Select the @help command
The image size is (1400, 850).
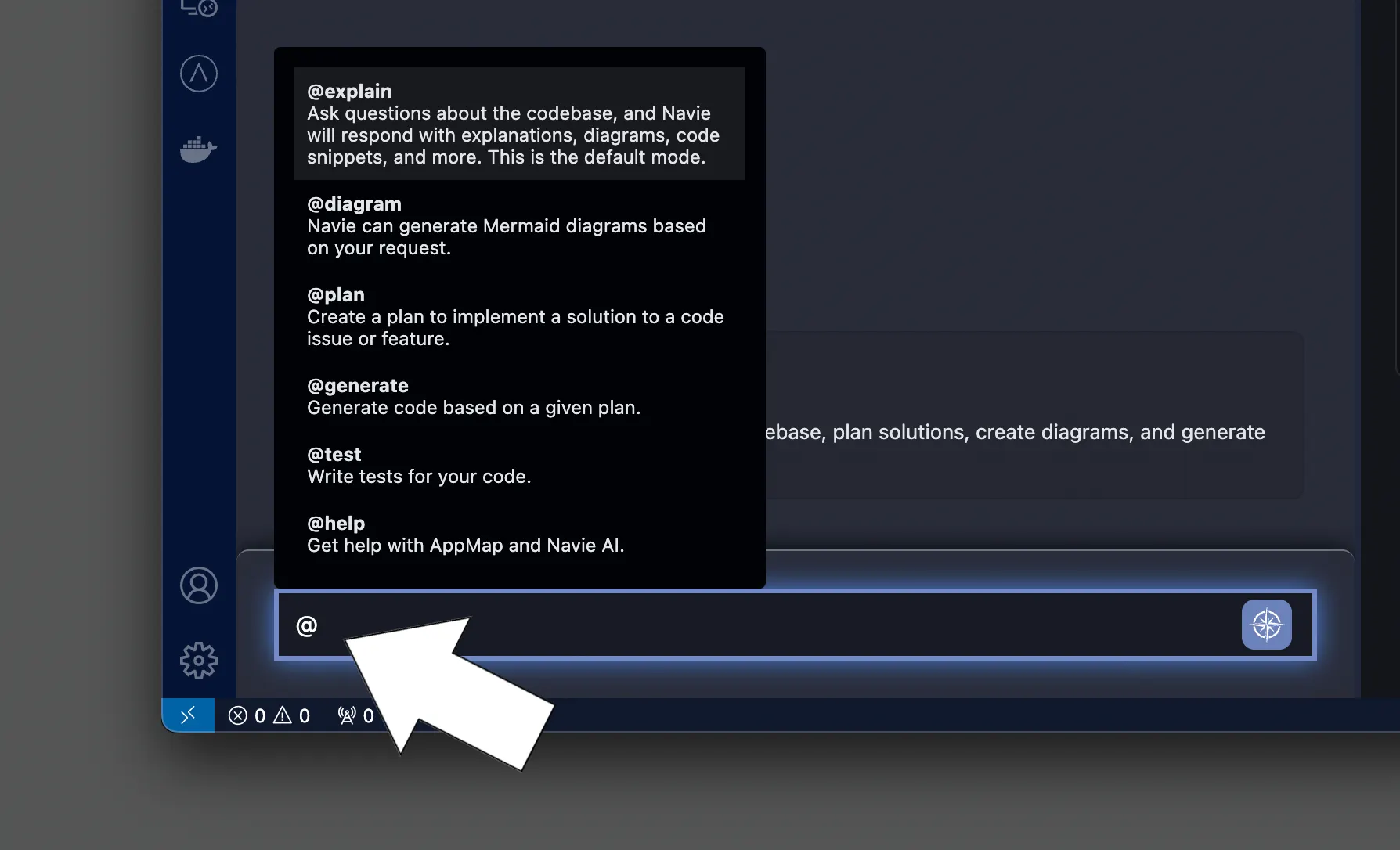[x=520, y=534]
